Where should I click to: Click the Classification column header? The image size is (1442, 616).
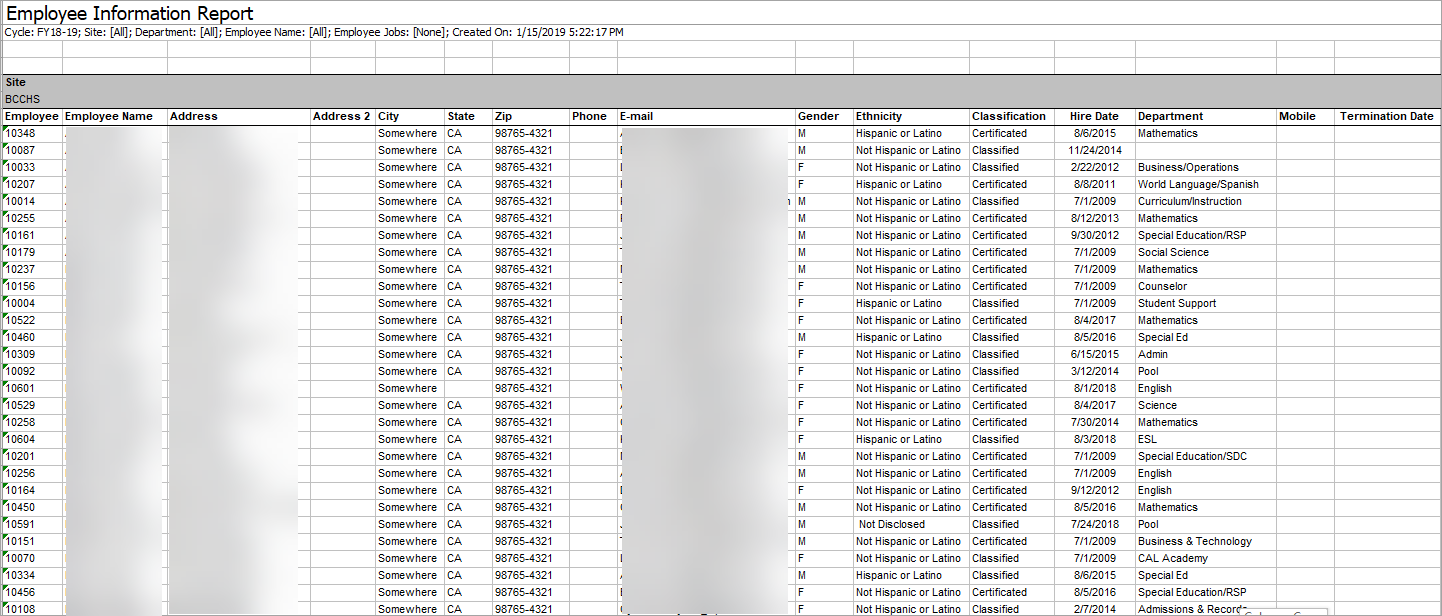click(x=1008, y=116)
